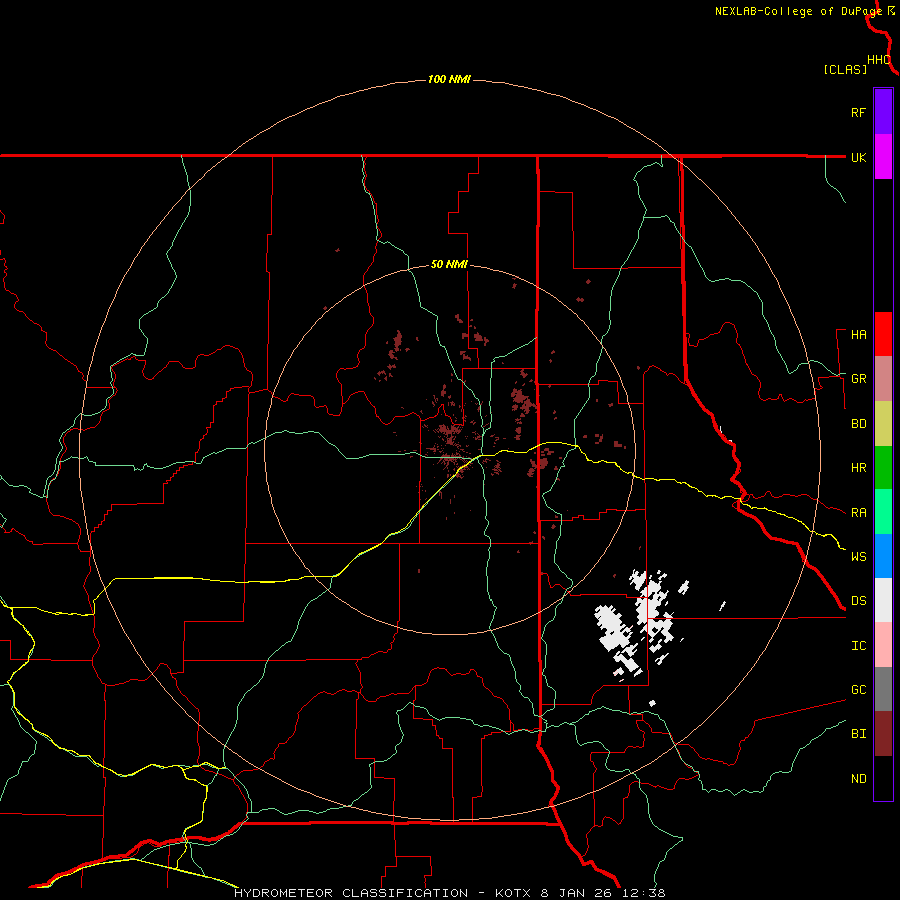900x900 pixels.
Task: Click the ND legend label
Action: [x=858, y=779]
